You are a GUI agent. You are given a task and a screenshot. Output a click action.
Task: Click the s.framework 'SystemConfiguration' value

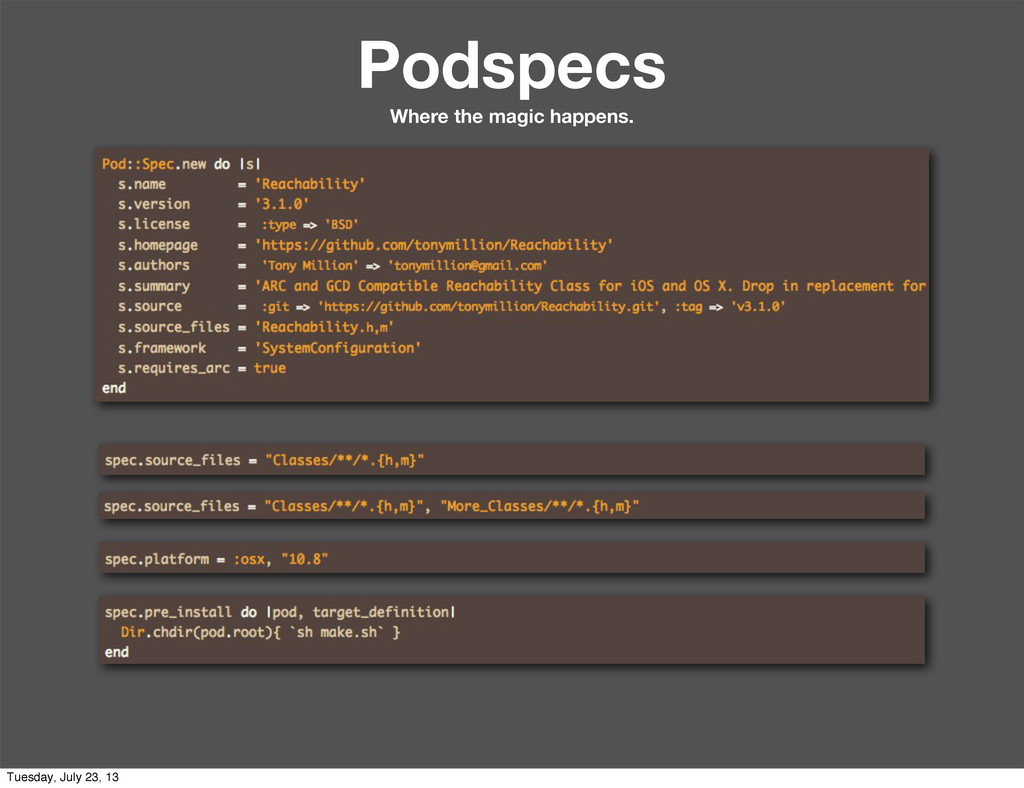pos(338,348)
